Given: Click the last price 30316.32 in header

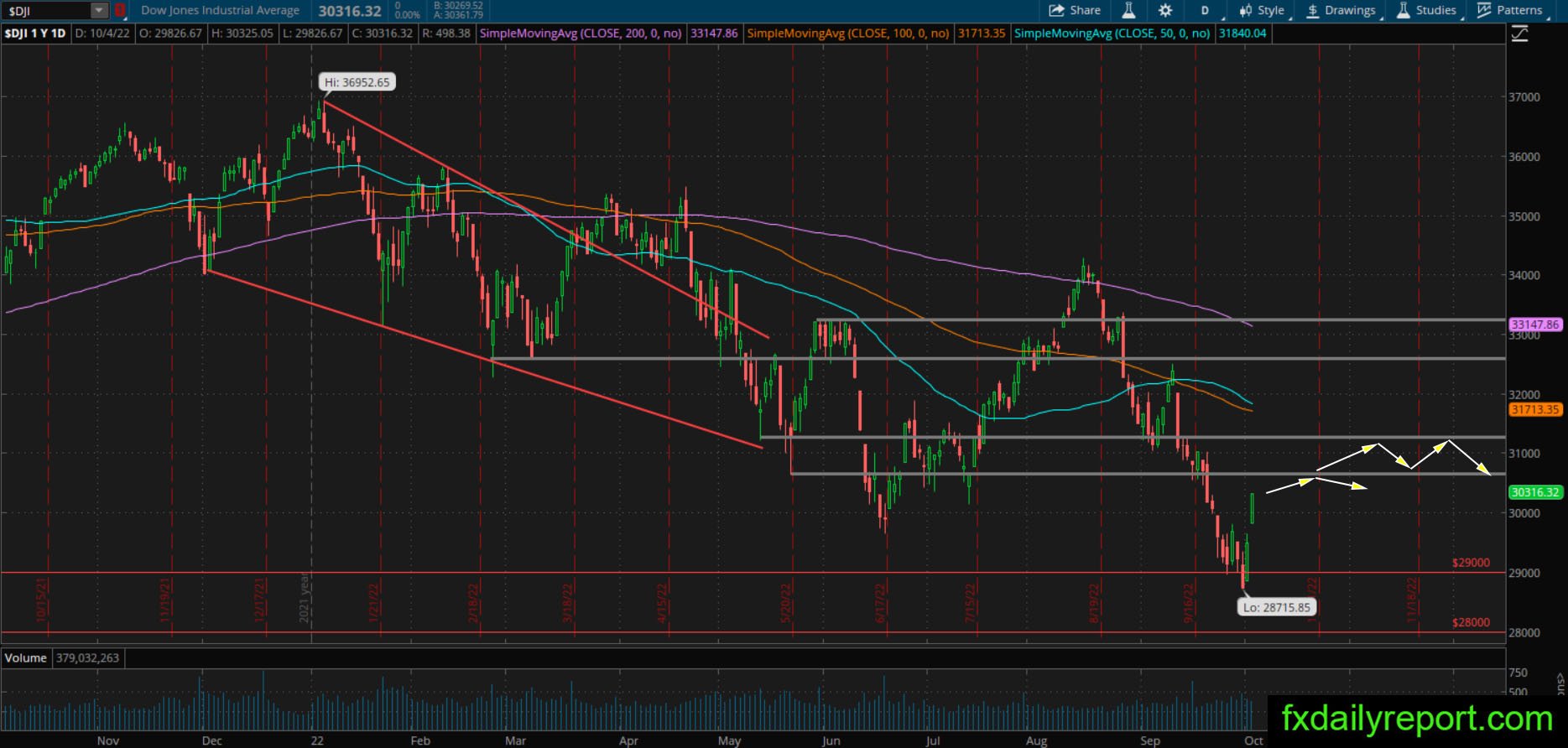Looking at the screenshot, I should point(350,11).
